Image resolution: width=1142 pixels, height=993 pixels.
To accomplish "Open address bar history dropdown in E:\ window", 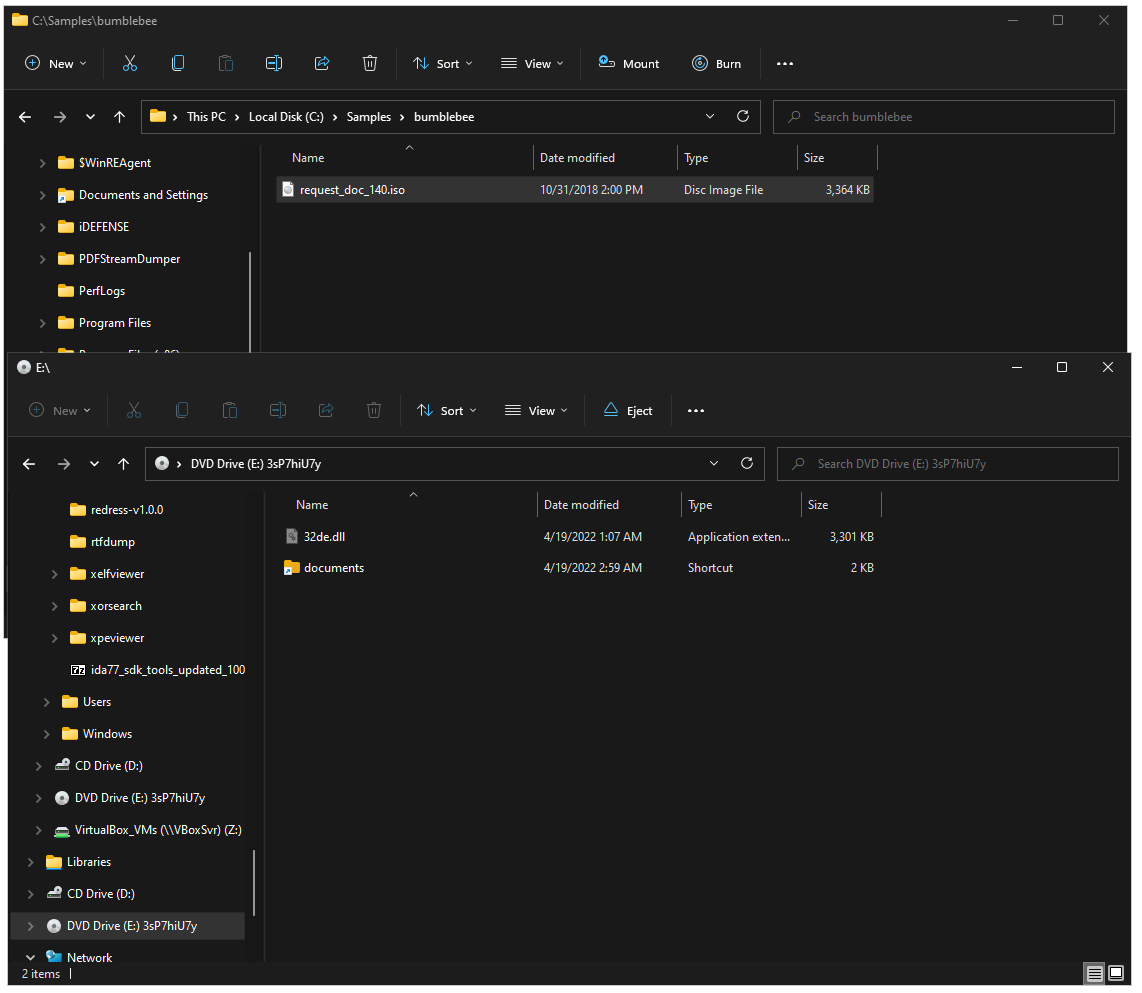I will (714, 463).
